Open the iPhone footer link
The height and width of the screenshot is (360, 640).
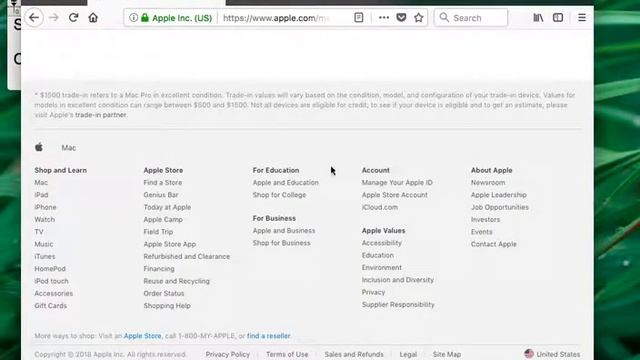tap(45, 207)
